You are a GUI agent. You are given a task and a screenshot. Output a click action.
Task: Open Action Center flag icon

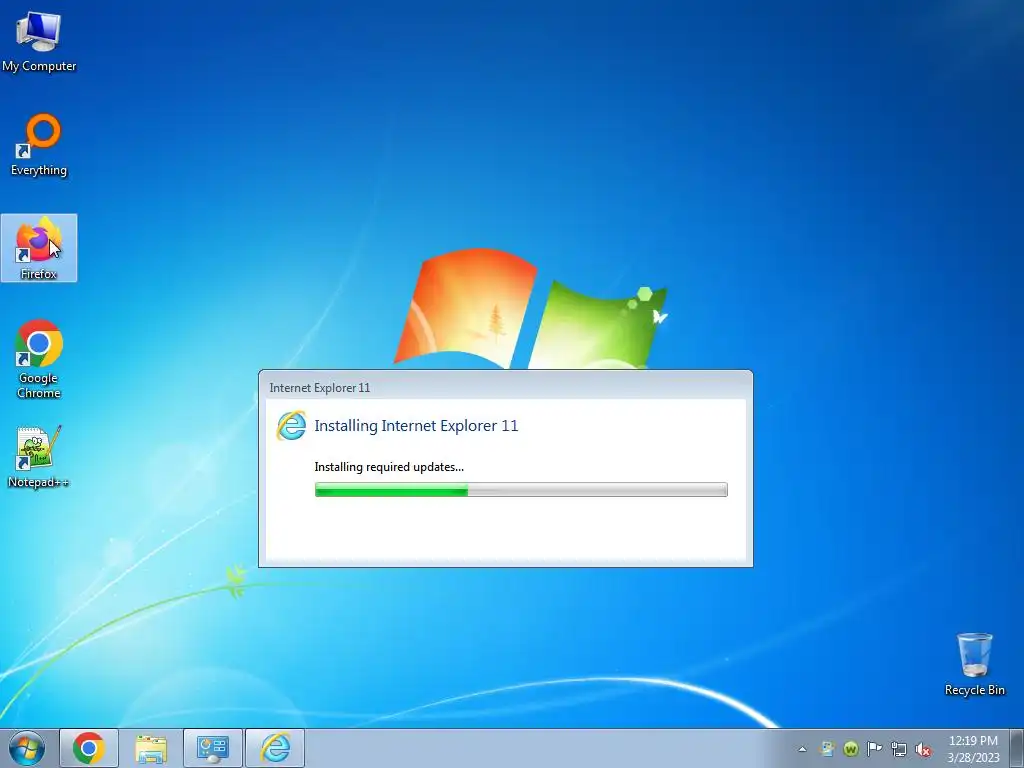[x=874, y=749]
